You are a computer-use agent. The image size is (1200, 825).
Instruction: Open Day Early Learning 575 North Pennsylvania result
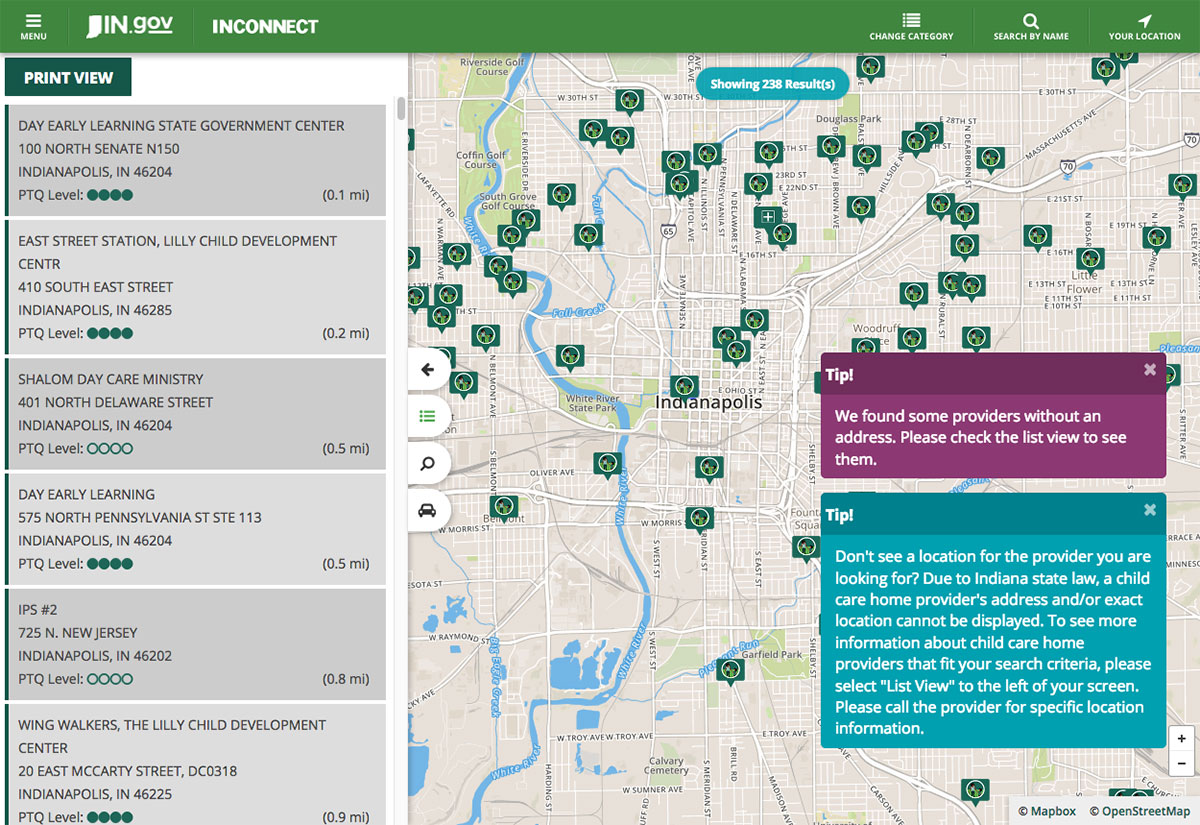pyautogui.click(x=196, y=529)
